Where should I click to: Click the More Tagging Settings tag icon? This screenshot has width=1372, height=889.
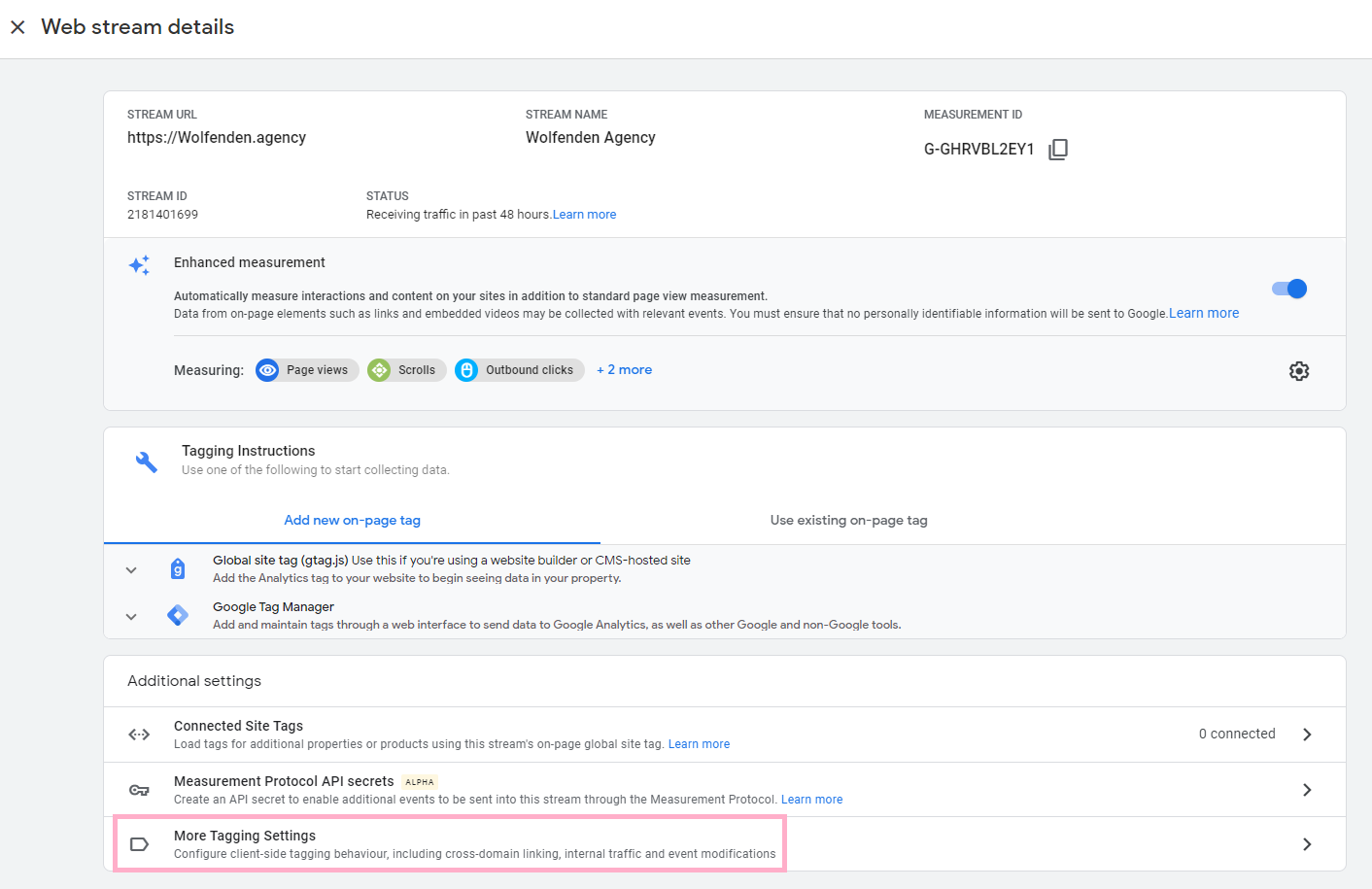click(x=139, y=844)
